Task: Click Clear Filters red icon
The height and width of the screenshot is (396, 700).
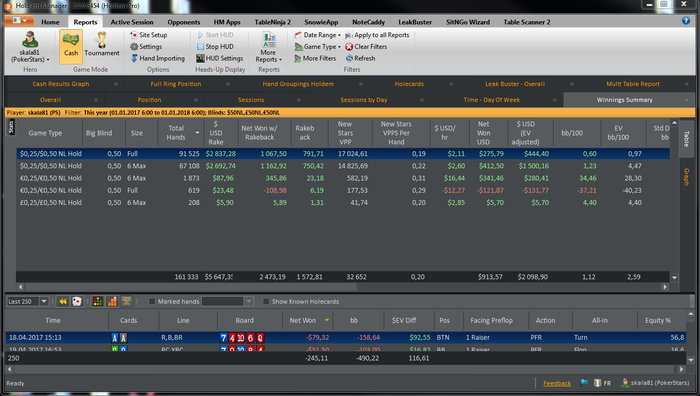Action: tap(349, 46)
